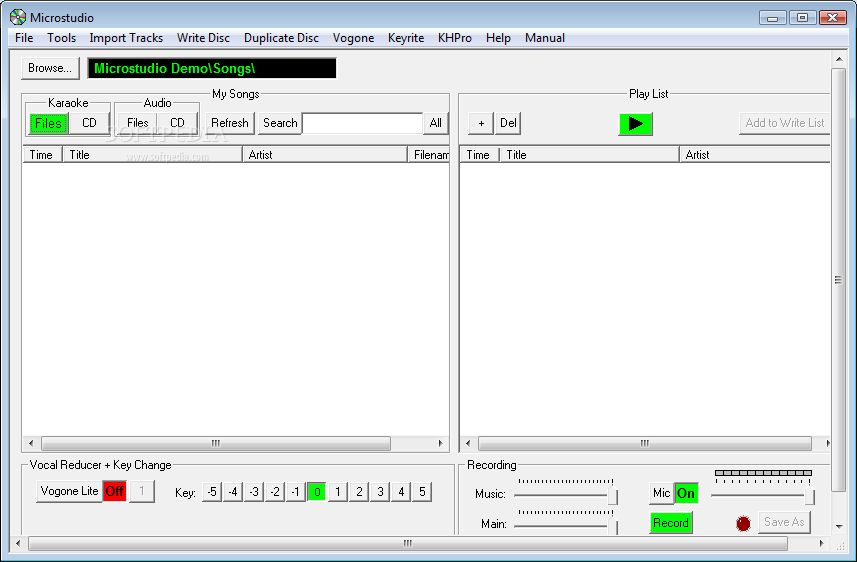Toggle the Mic On switch
The image size is (857, 562).
coord(686,493)
